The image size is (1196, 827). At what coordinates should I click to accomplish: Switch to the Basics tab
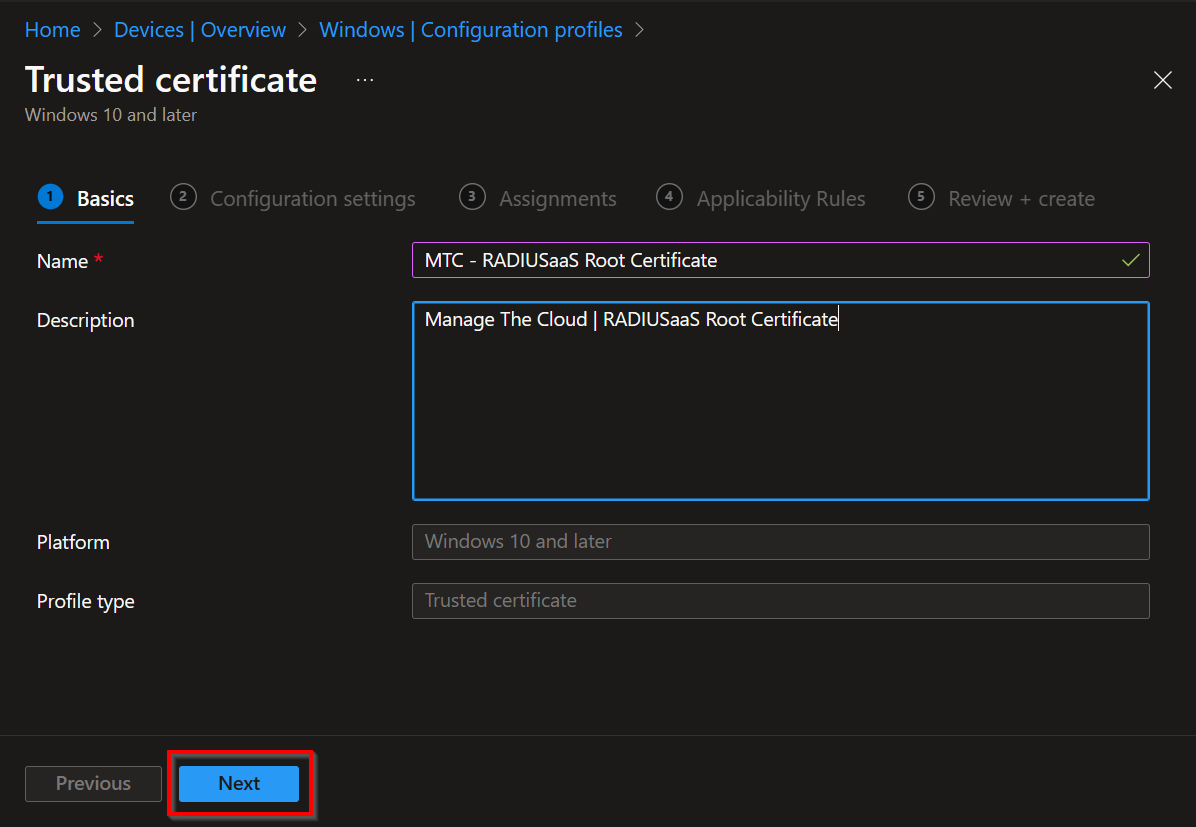tap(104, 198)
